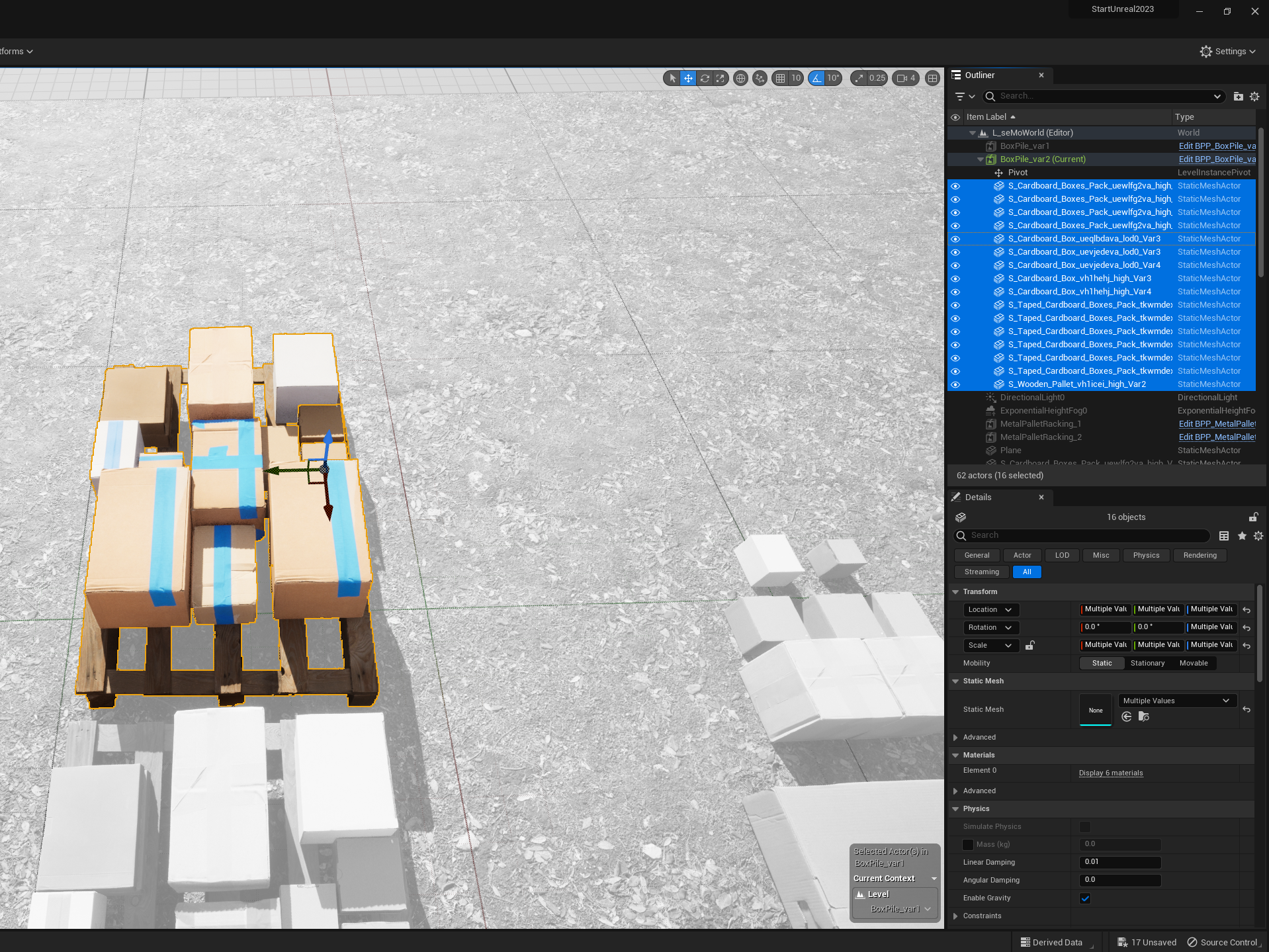Open Edit BPP_MetalPallet link for MetalPalletRacking_1
Image resolution: width=1269 pixels, height=952 pixels.
coord(1217,424)
